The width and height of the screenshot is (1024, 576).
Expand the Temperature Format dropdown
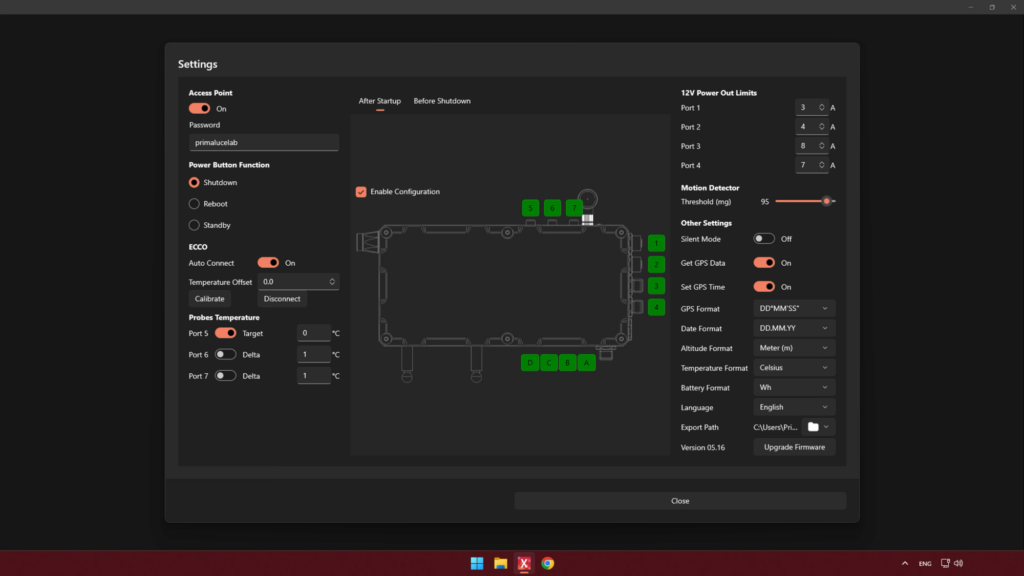click(794, 368)
